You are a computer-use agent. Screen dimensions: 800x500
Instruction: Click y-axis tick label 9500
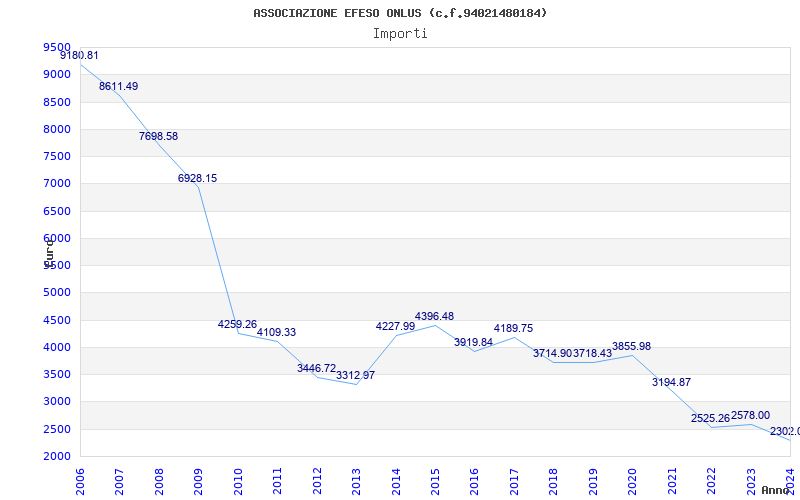click(57, 47)
